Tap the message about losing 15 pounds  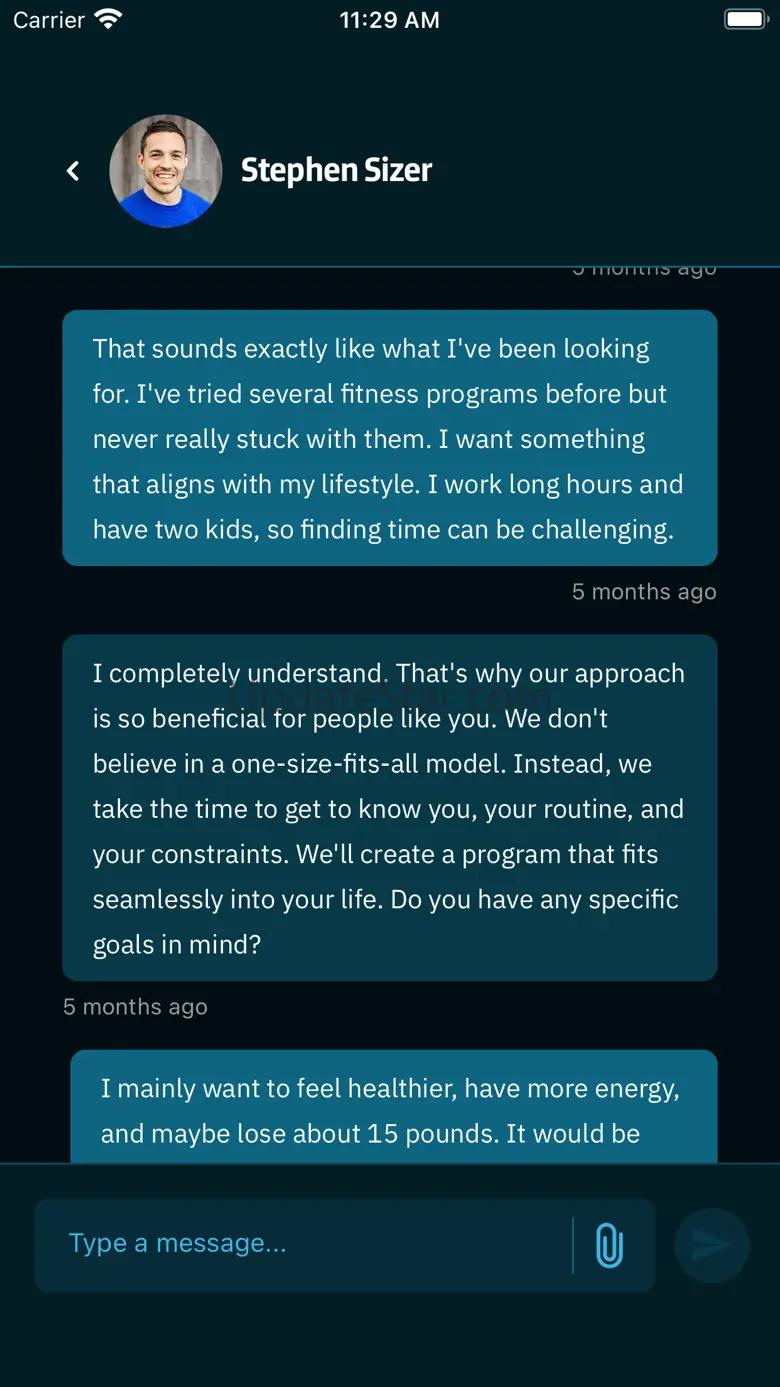(x=394, y=1110)
